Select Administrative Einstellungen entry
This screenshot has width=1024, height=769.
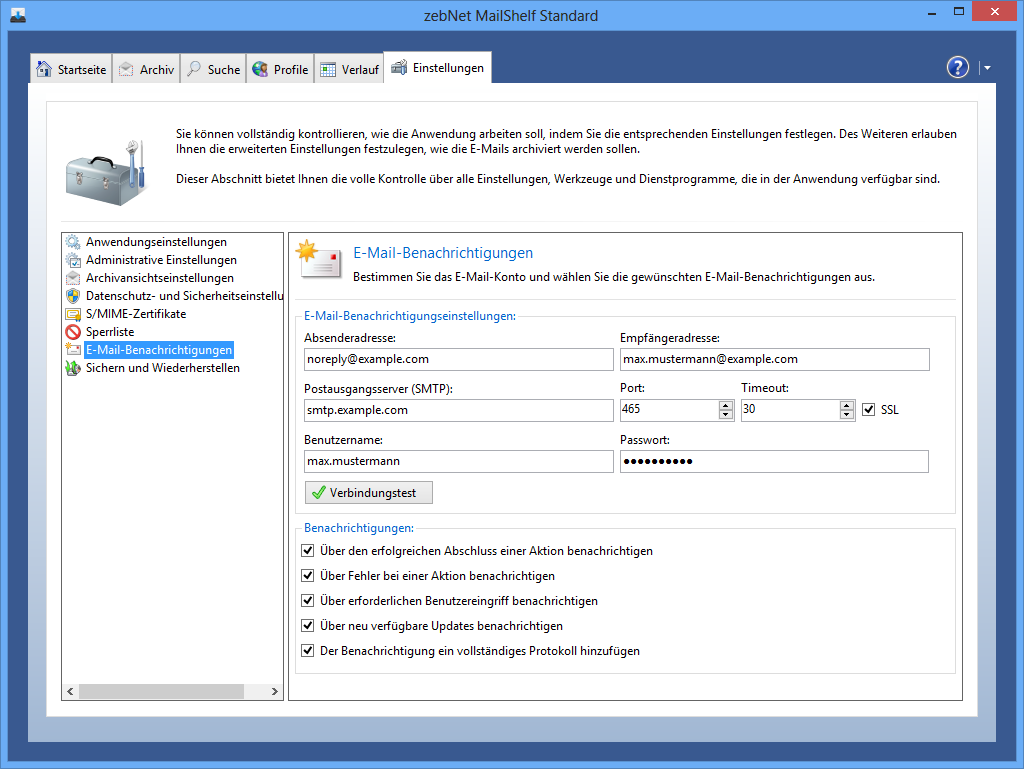[161, 260]
